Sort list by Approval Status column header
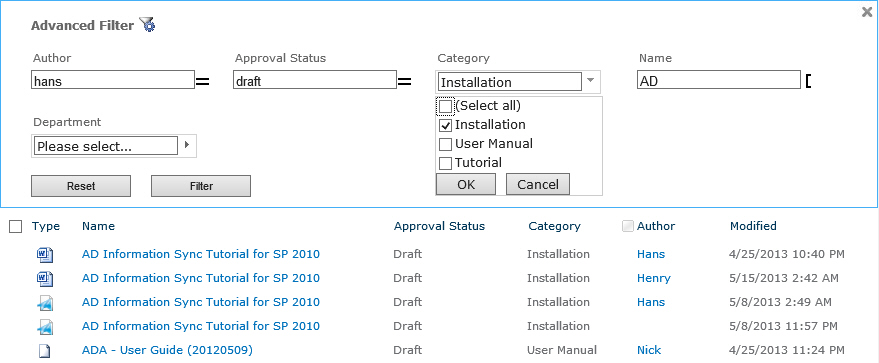Screen dimensions: 879x363 pyautogui.click(x=440, y=226)
